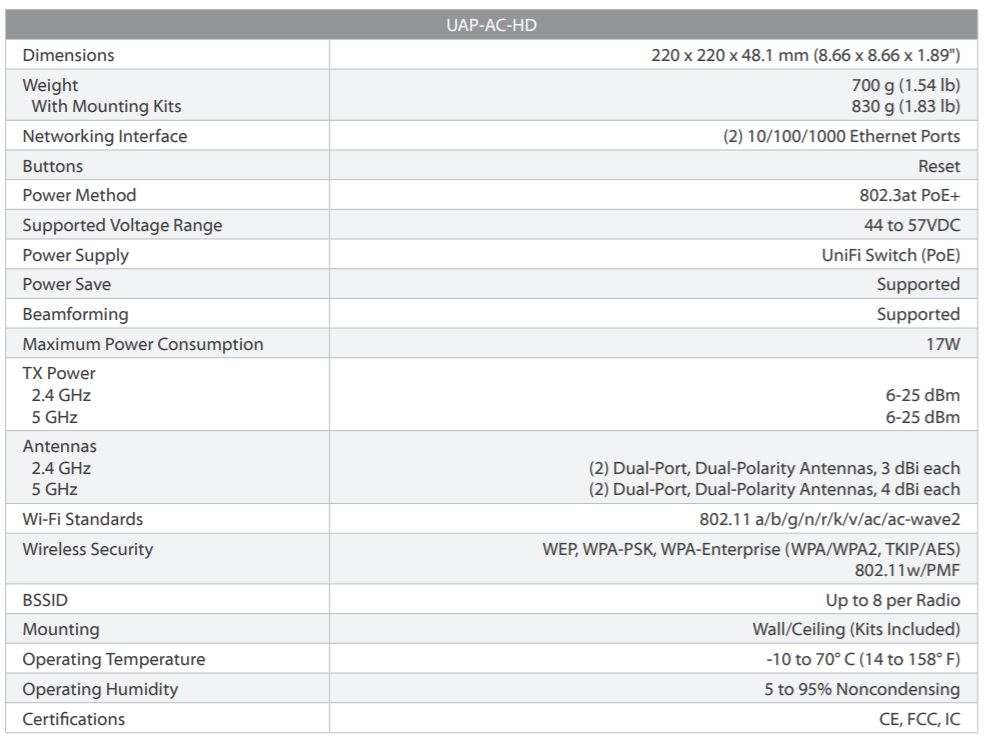Click the Reset value in Buttons row

coord(938,166)
